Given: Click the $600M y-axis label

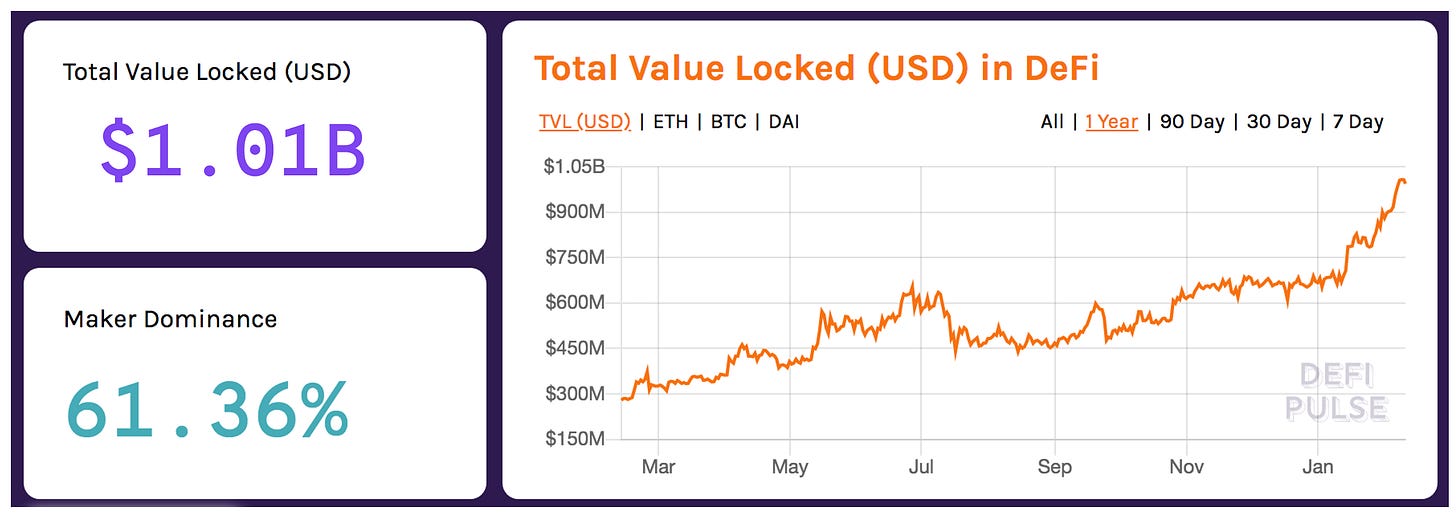Looking at the screenshot, I should tap(574, 302).
